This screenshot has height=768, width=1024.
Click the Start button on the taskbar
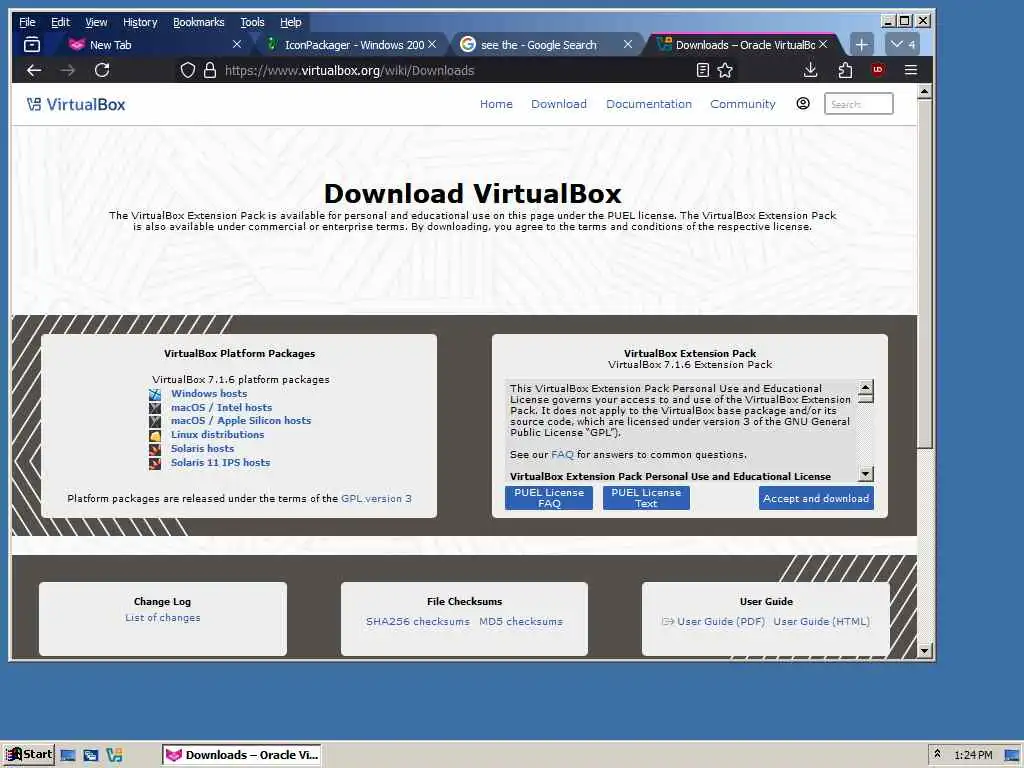(x=29, y=755)
